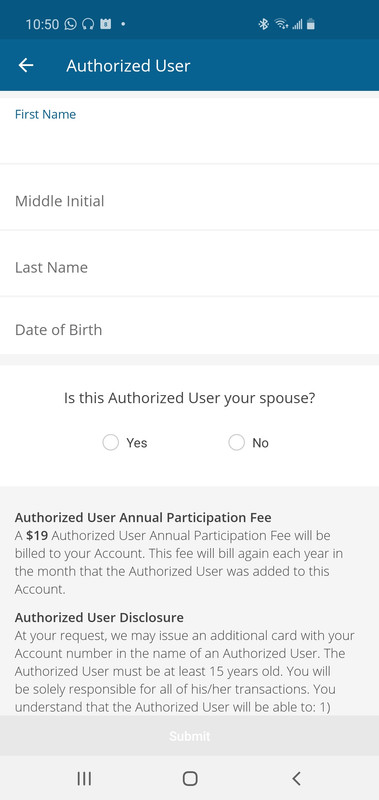Image resolution: width=379 pixels, height=800 pixels.
Task: Tap the Android home button
Action: 190,778
